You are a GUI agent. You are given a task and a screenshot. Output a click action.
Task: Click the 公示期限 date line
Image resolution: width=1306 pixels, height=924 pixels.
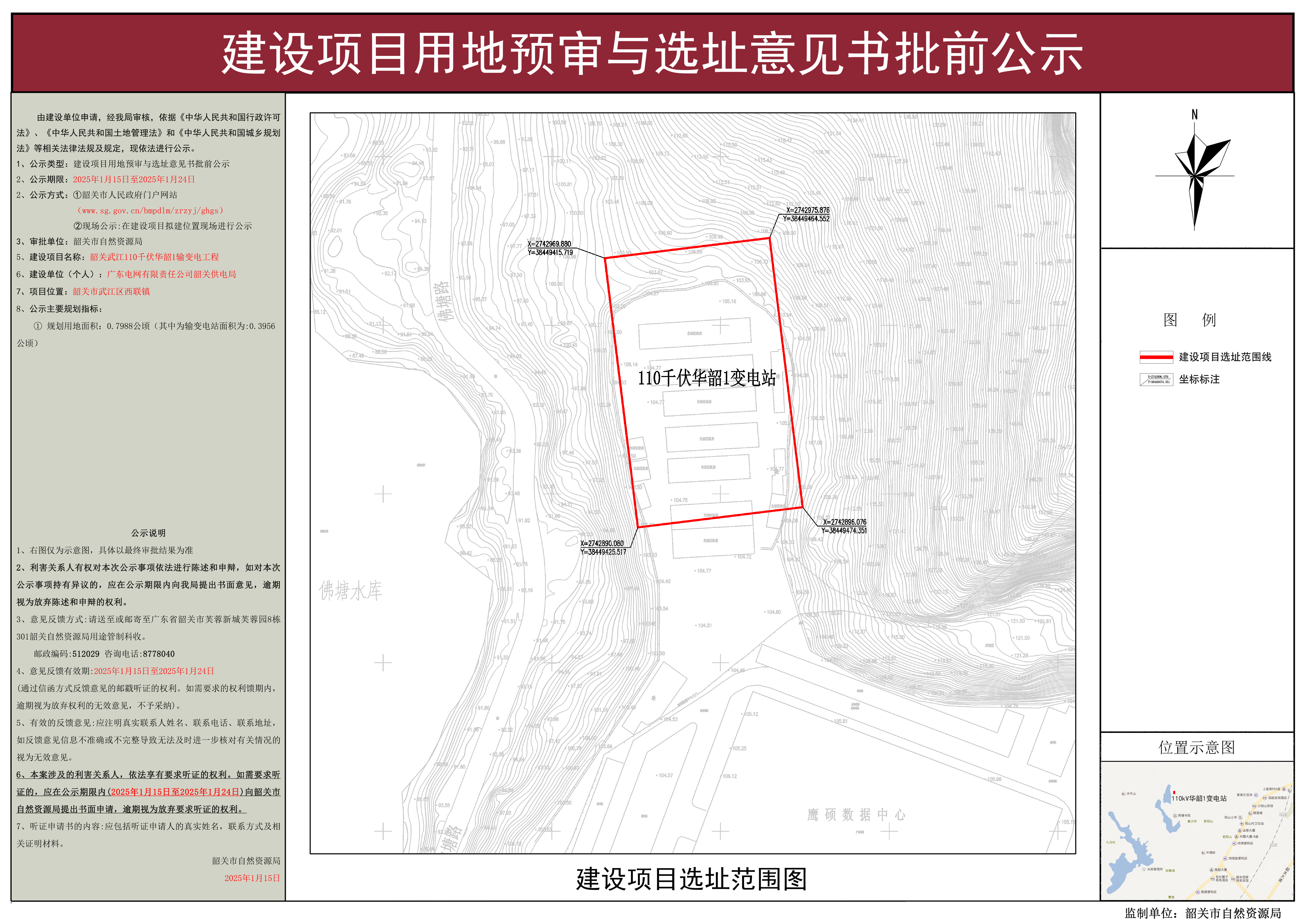point(106,179)
